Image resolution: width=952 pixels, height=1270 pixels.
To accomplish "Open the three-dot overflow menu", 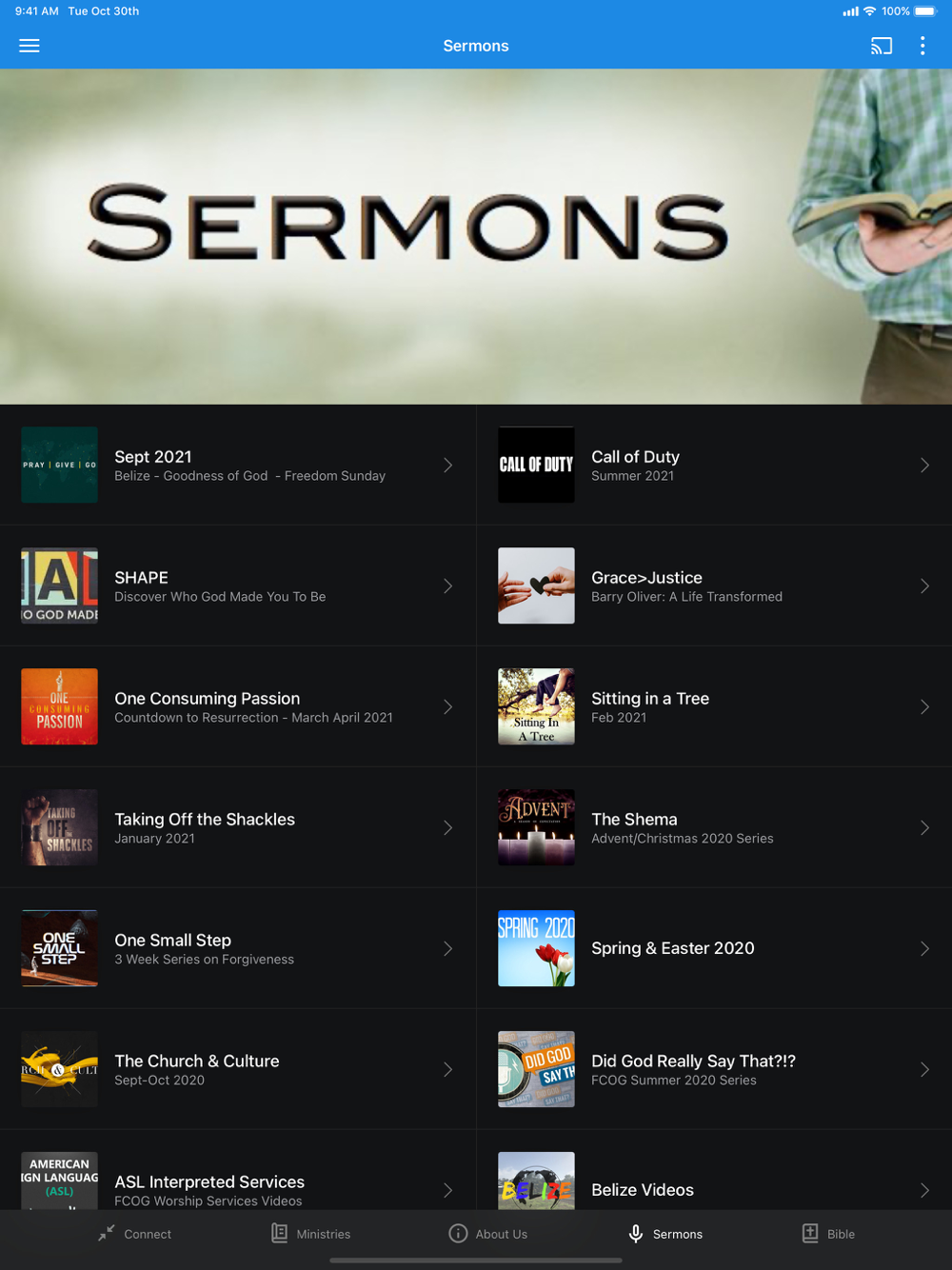I will pyautogui.click(x=922, y=46).
